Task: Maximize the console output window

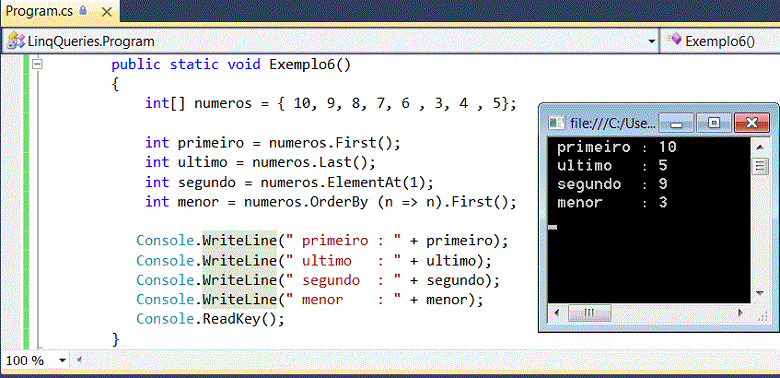Action: coord(713,122)
